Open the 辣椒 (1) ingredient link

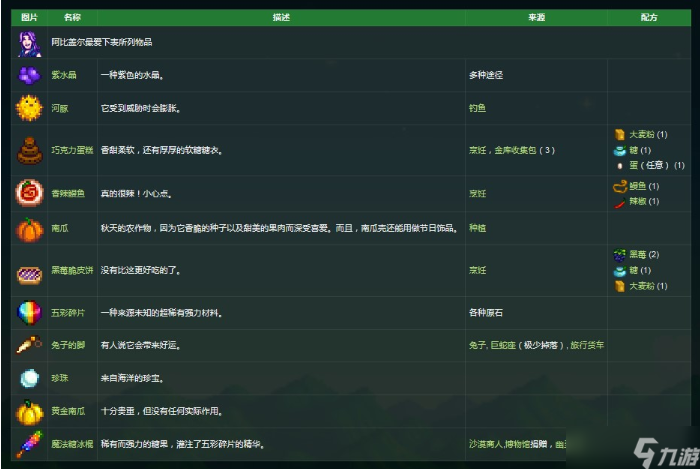pyautogui.click(x=644, y=202)
